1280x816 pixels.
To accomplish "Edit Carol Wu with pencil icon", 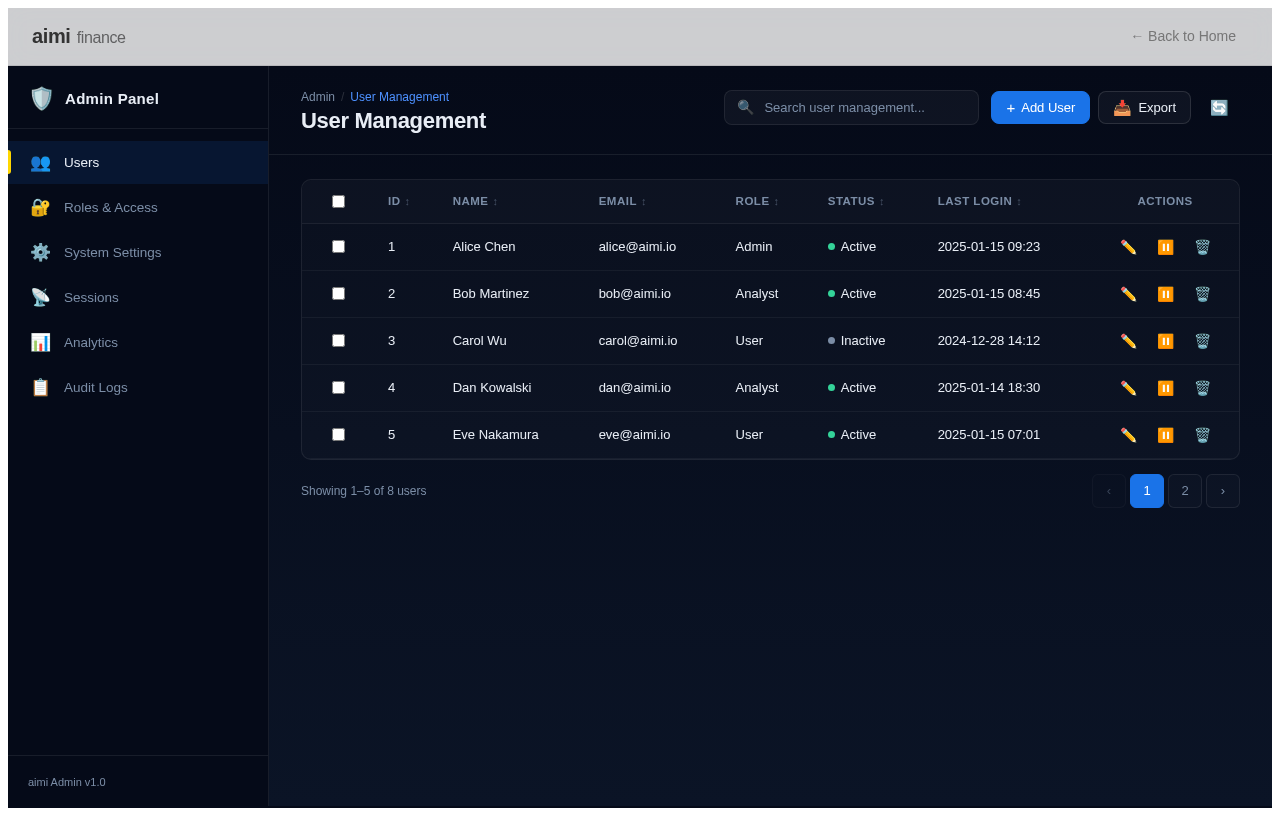I will click(x=1128, y=341).
